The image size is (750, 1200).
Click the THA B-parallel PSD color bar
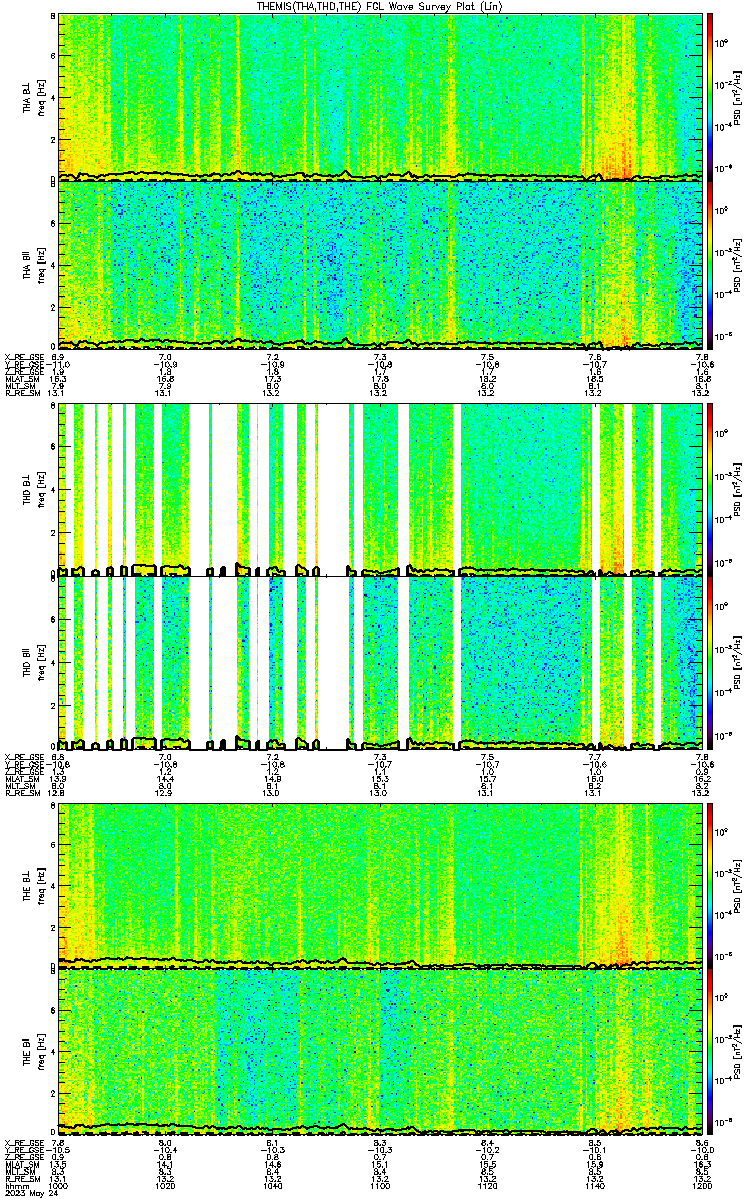(x=710, y=264)
